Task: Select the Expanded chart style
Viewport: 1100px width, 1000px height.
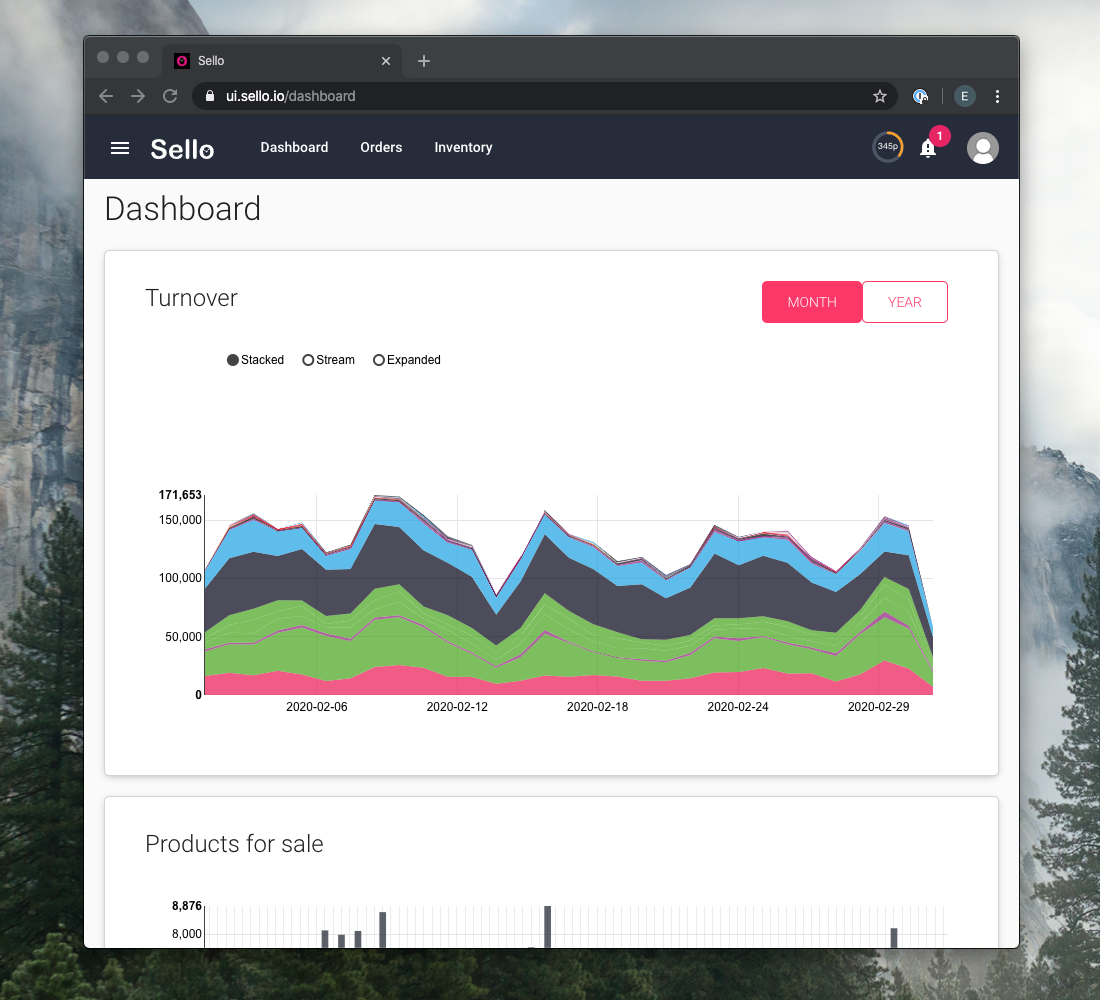Action: [407, 360]
